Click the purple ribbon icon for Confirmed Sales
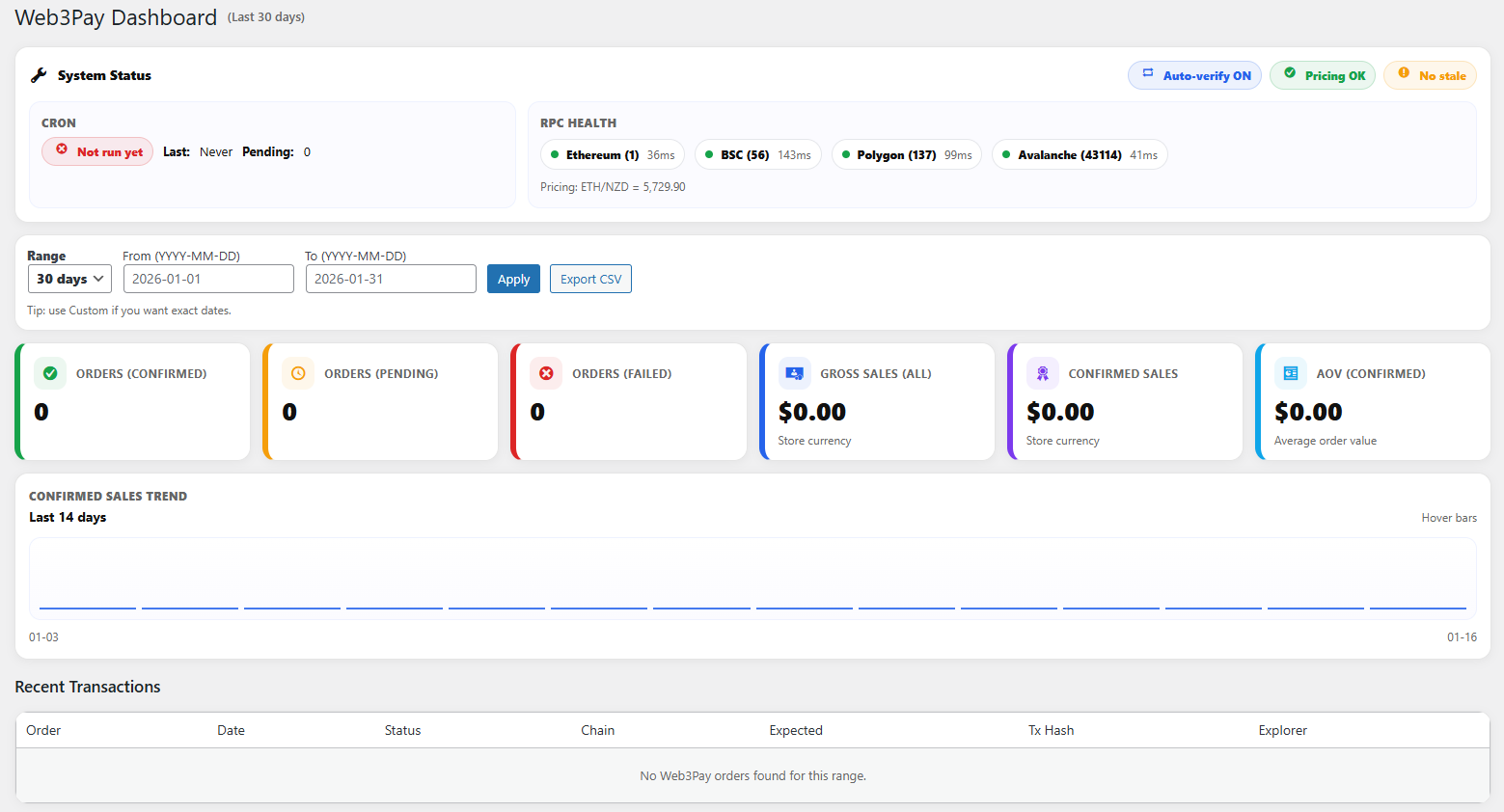Viewport: 1504px width, 812px height. pos(1043,373)
